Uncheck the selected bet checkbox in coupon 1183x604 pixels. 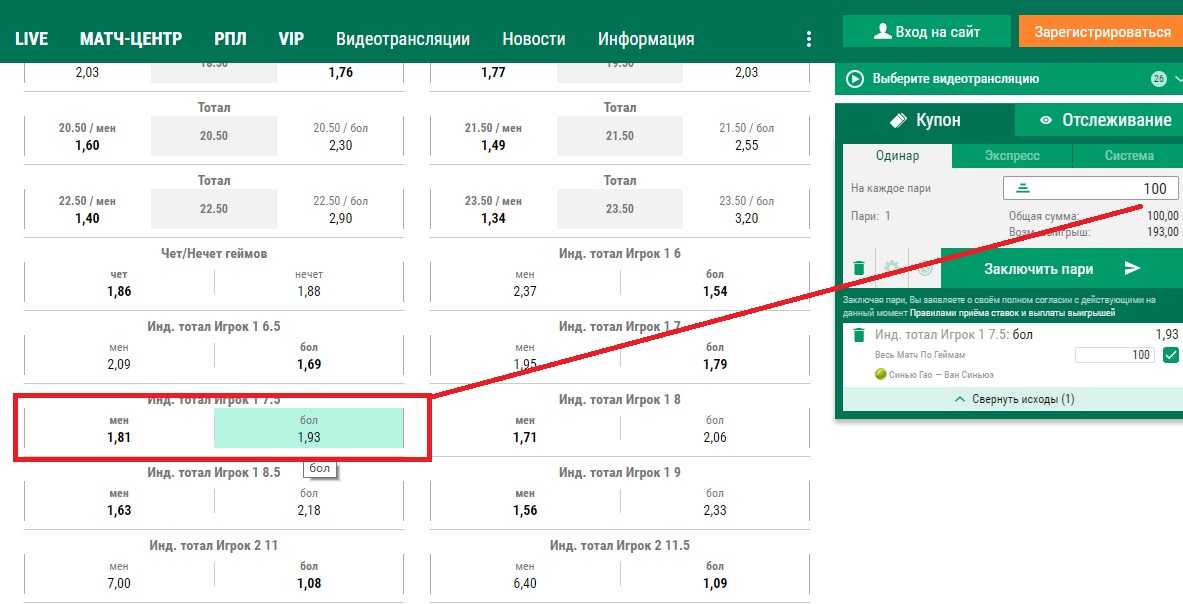click(1171, 354)
